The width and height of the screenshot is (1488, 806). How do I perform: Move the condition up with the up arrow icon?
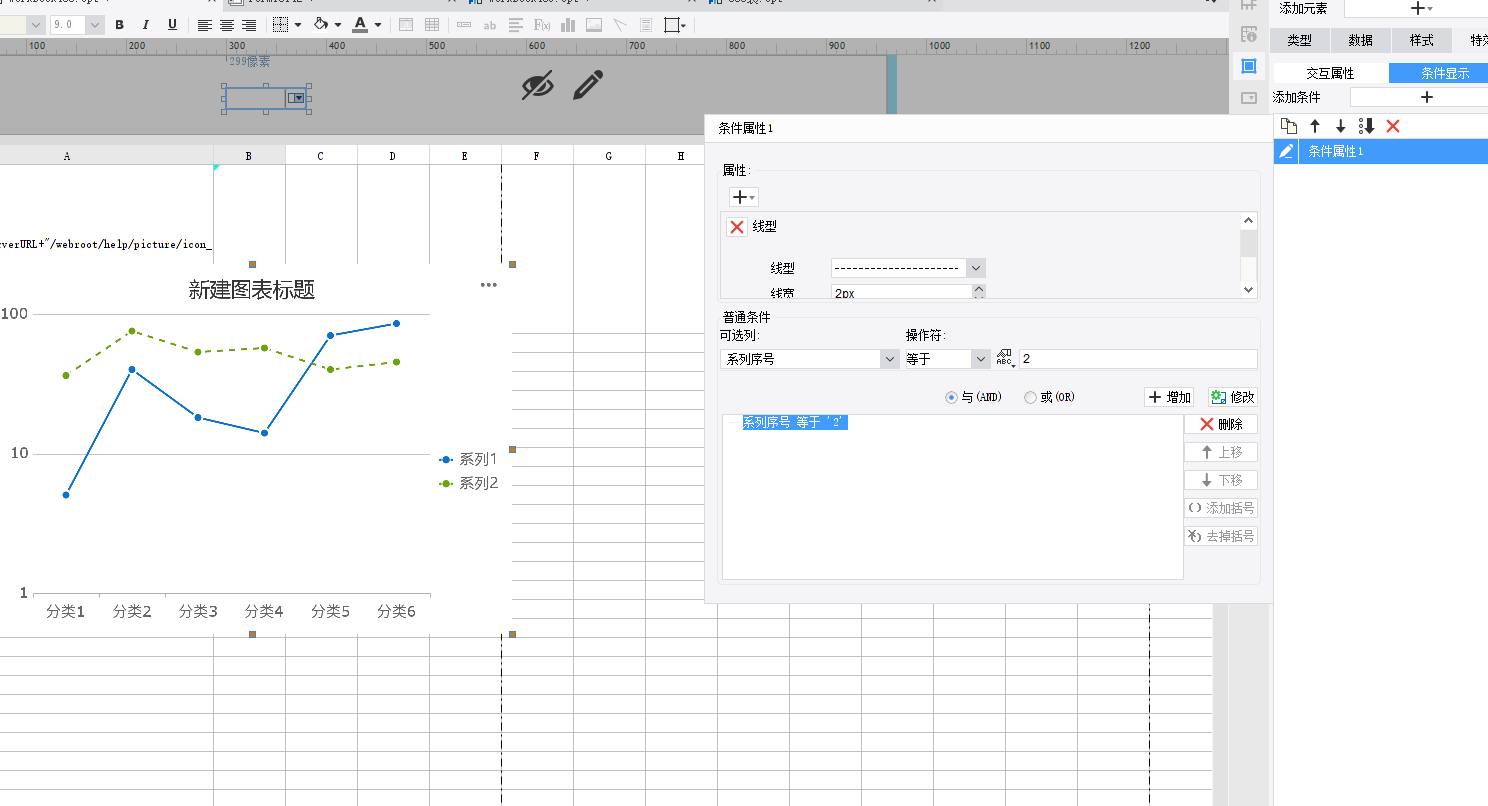pyautogui.click(x=1315, y=126)
